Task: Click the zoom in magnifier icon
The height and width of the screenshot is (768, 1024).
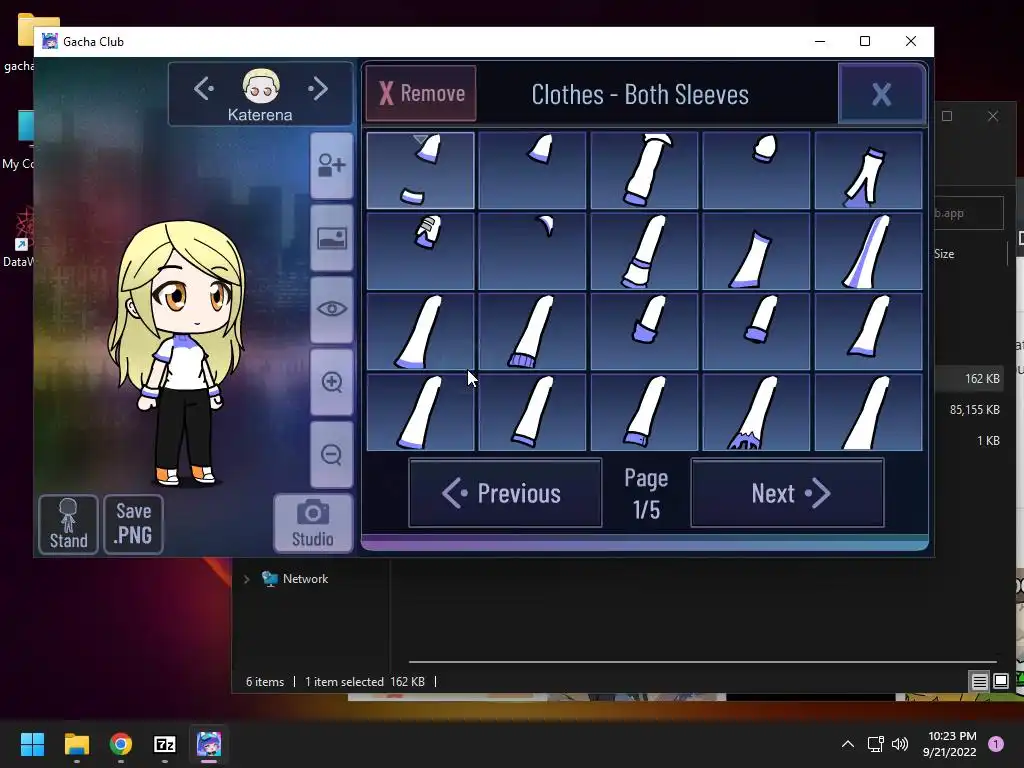Action: (332, 382)
